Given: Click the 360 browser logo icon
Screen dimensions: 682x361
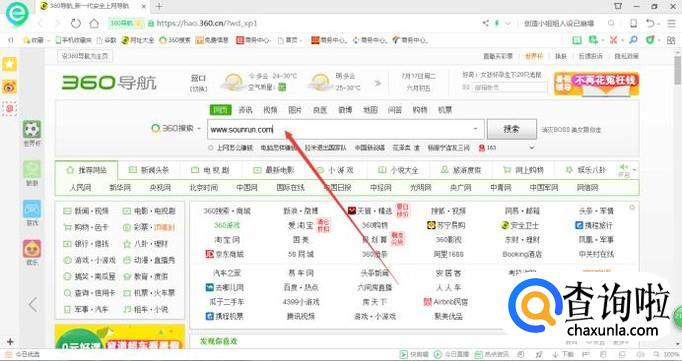Looking at the screenshot, I should coord(17,14).
